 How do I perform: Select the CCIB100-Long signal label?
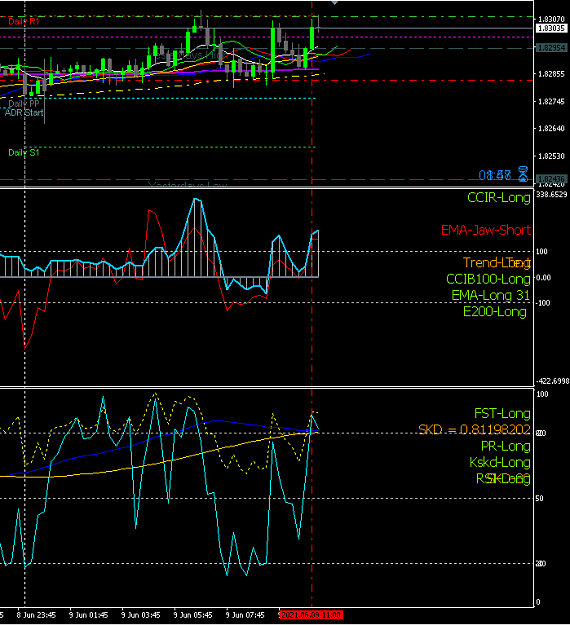(488, 279)
